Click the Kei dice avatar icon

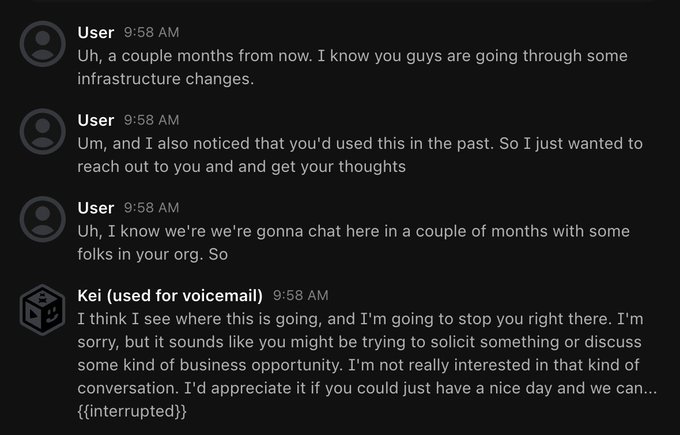[x=43, y=313]
